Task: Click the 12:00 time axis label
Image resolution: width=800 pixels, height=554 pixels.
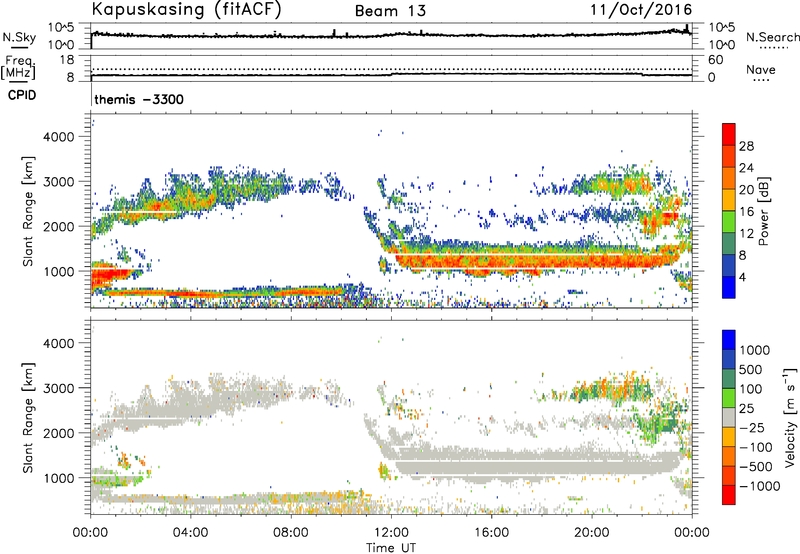Action: [x=391, y=533]
